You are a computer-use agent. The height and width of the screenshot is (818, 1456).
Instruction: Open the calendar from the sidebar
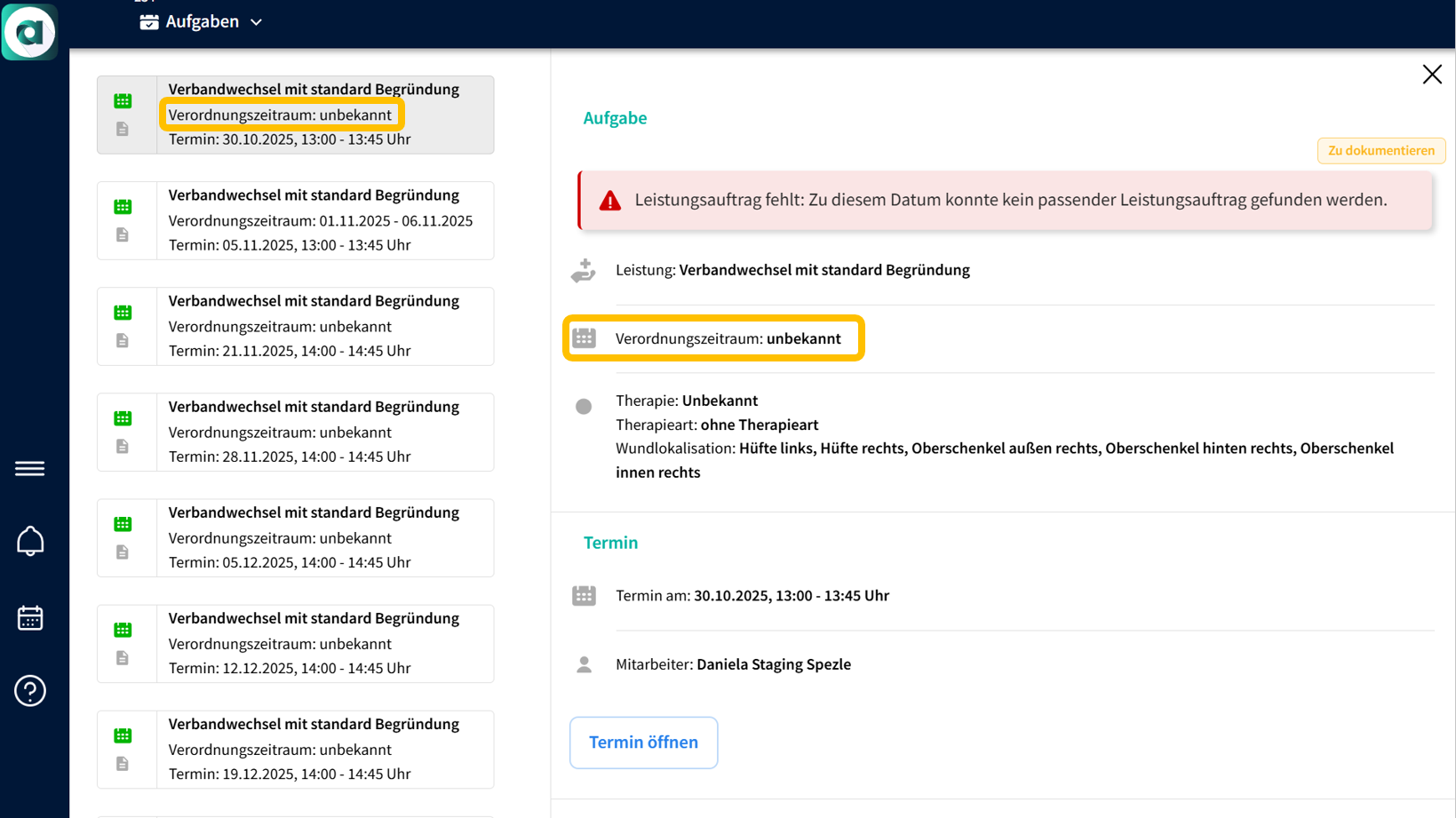pyautogui.click(x=30, y=617)
